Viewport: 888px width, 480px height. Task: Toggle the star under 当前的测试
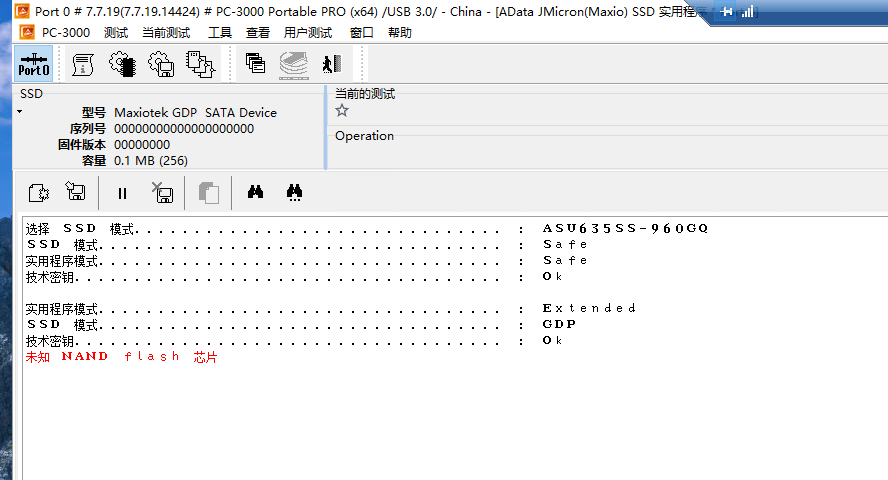click(x=342, y=111)
